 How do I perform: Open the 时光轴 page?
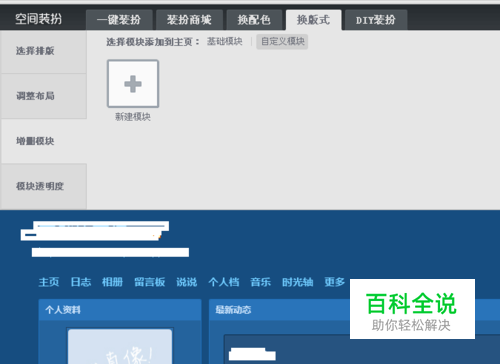click(298, 282)
